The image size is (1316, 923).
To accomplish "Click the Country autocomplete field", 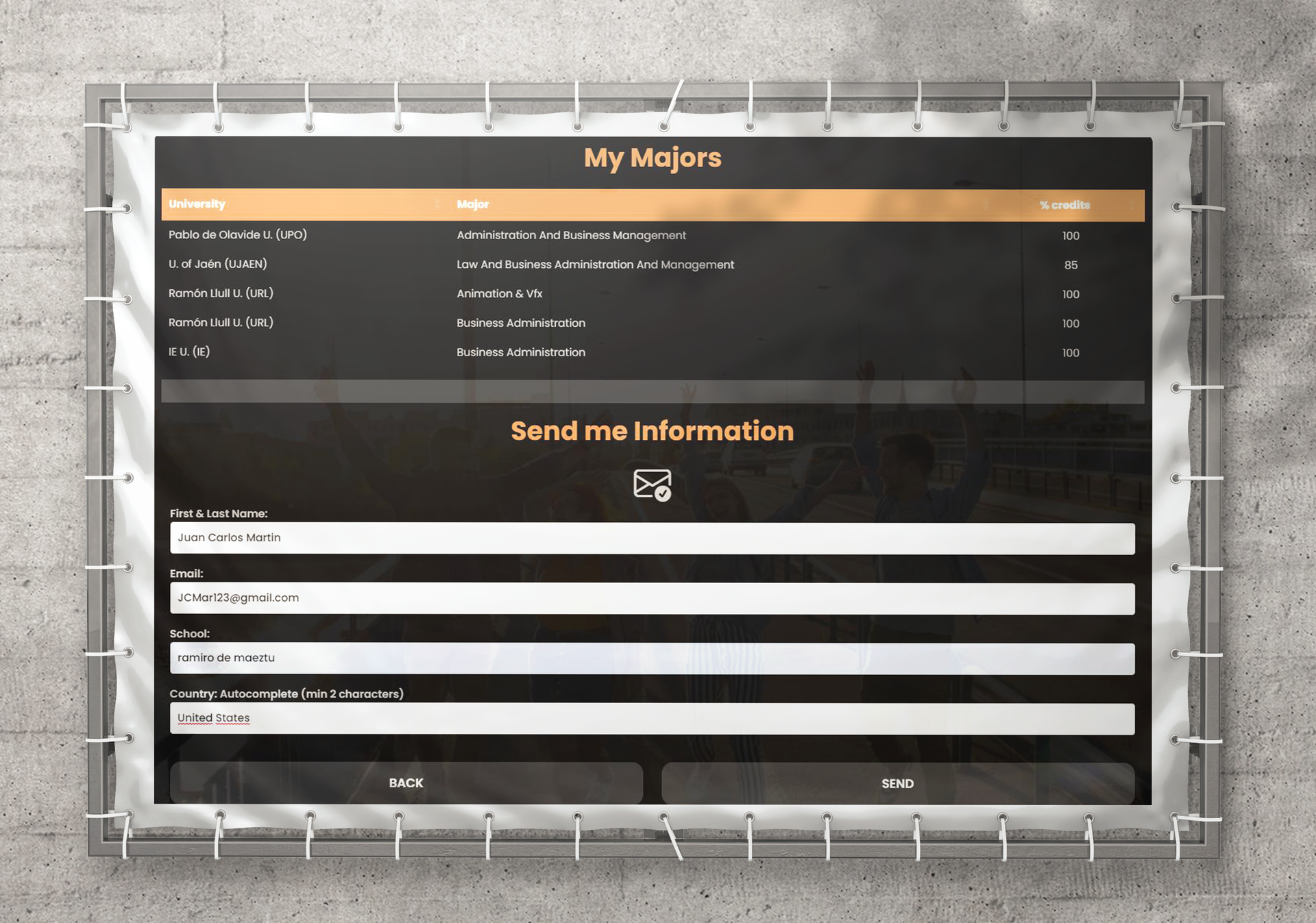I will pos(652,718).
